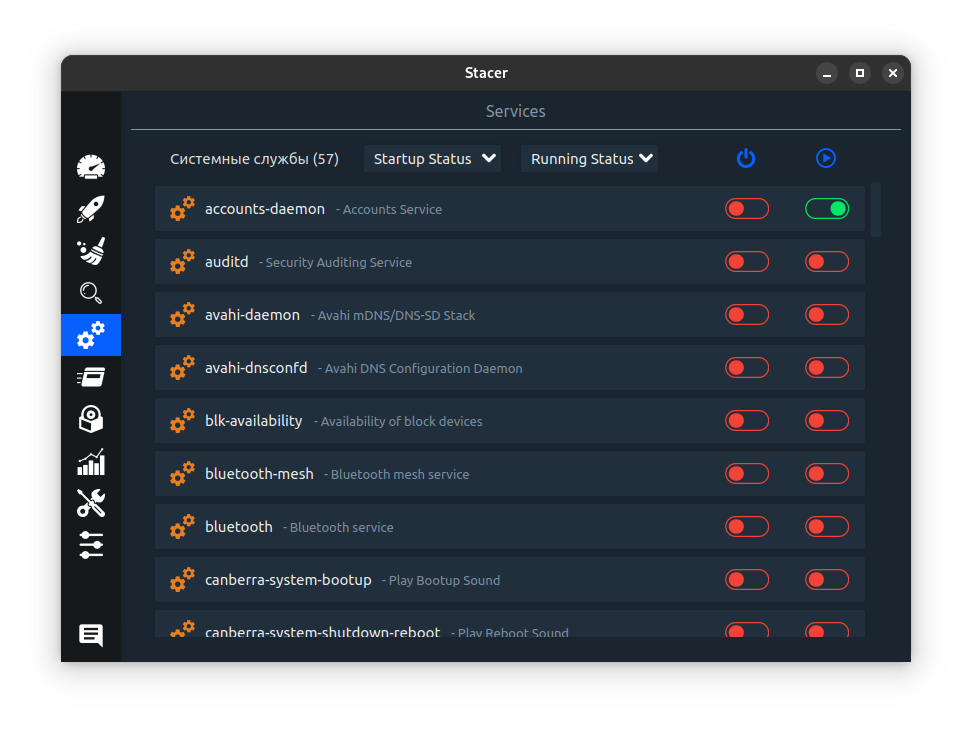Close the Stacer window
Viewport: 972px width, 729px height.
(893, 73)
